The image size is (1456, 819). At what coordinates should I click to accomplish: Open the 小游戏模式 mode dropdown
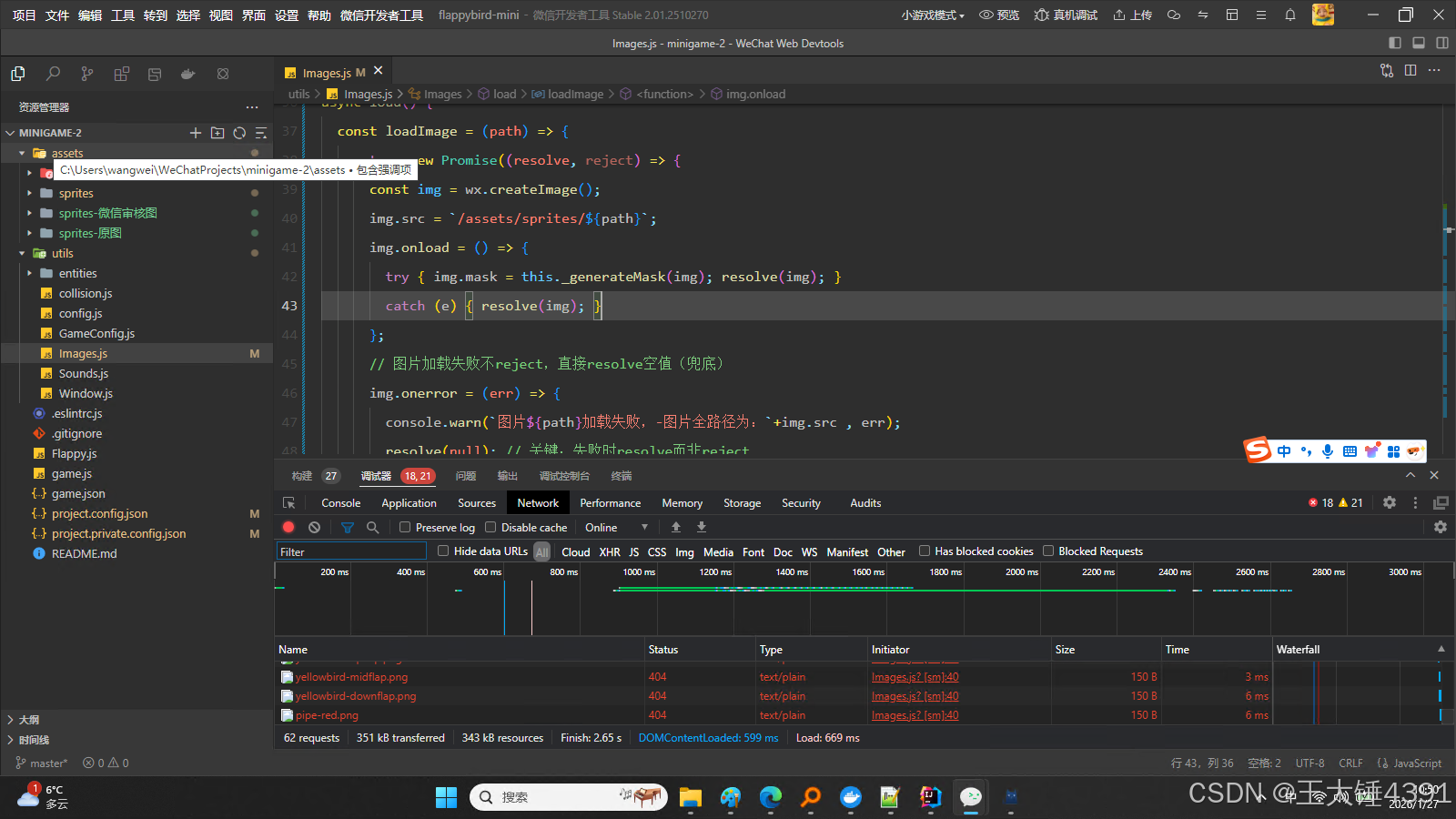933,15
